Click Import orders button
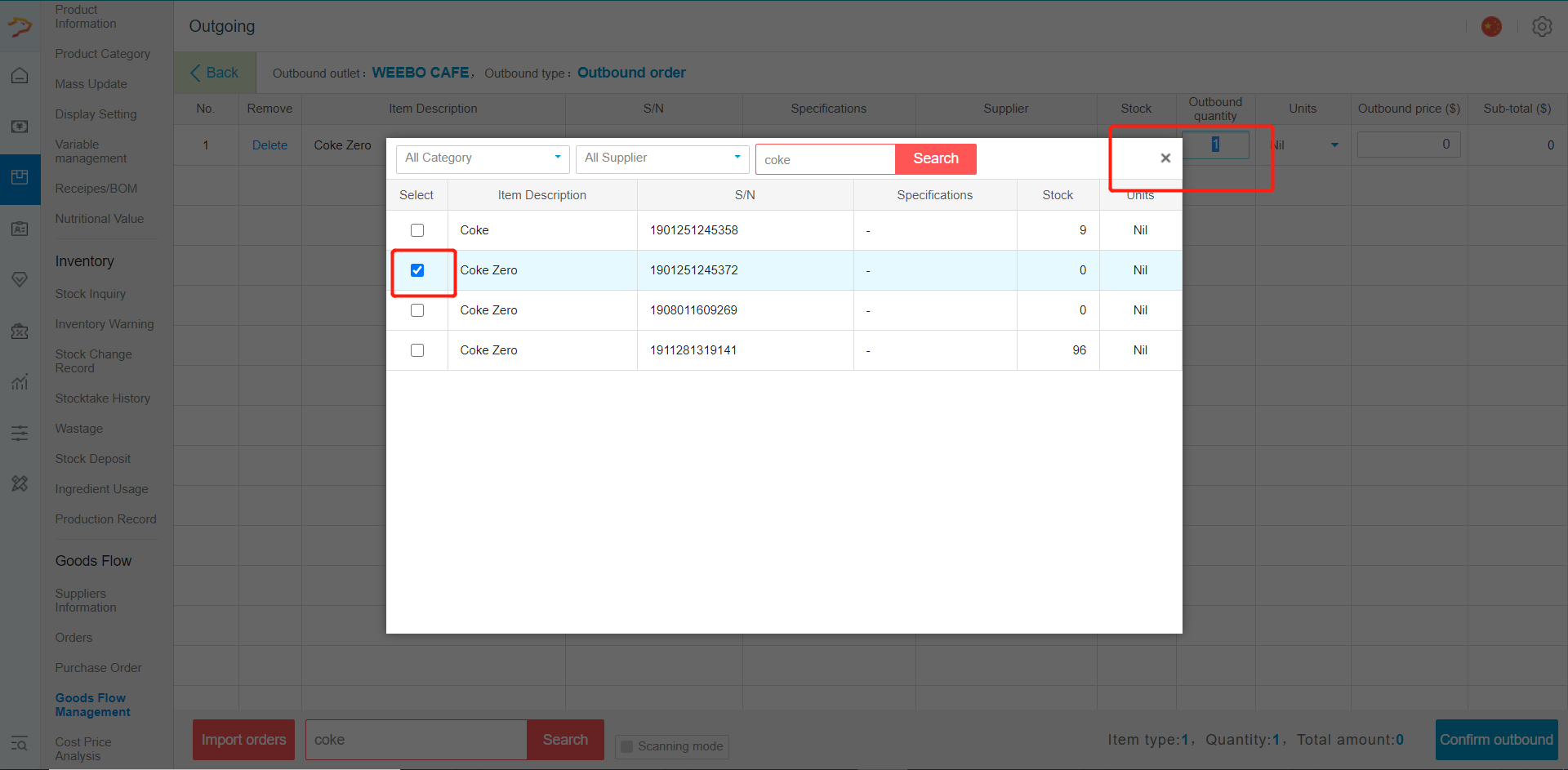 click(x=243, y=740)
